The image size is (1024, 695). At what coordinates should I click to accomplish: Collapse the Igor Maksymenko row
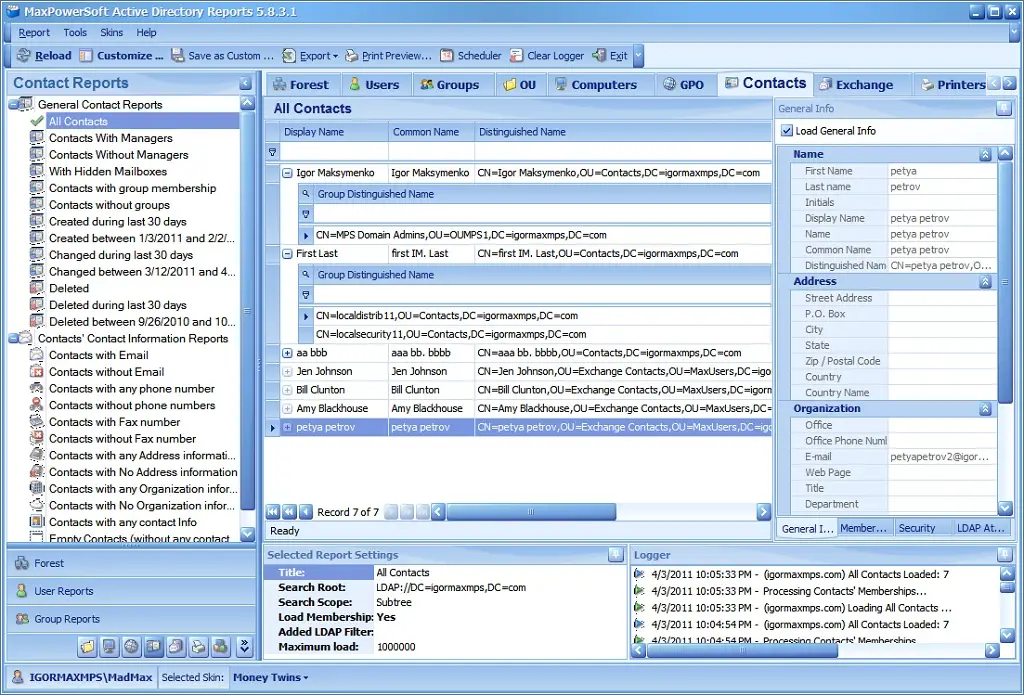point(287,173)
